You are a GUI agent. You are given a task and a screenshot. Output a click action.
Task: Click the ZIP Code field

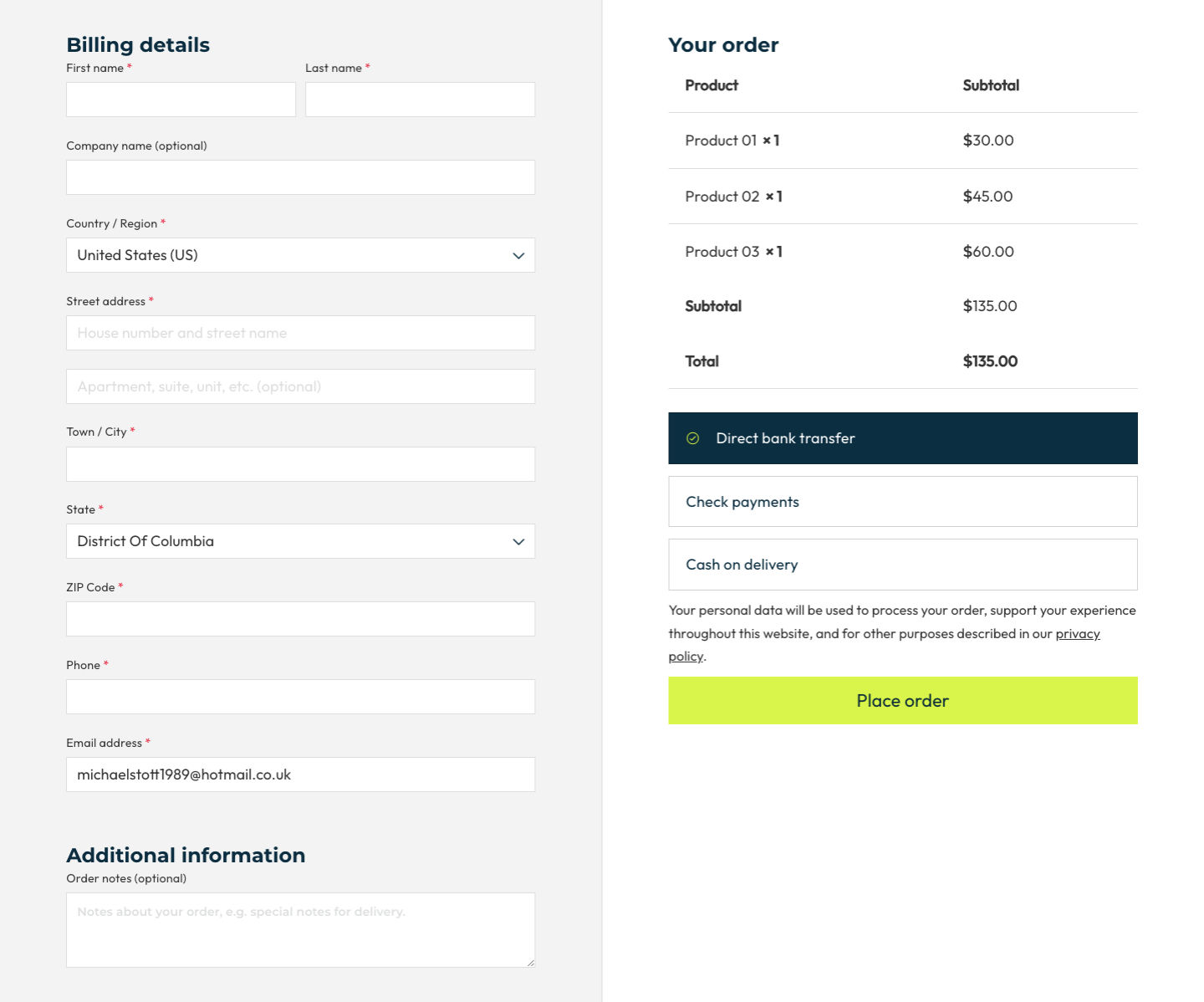300,619
